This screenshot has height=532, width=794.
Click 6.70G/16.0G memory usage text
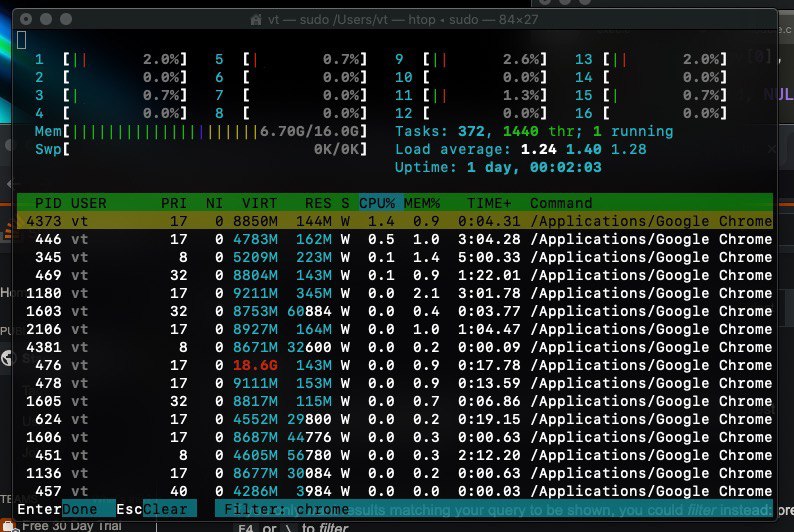click(309, 132)
